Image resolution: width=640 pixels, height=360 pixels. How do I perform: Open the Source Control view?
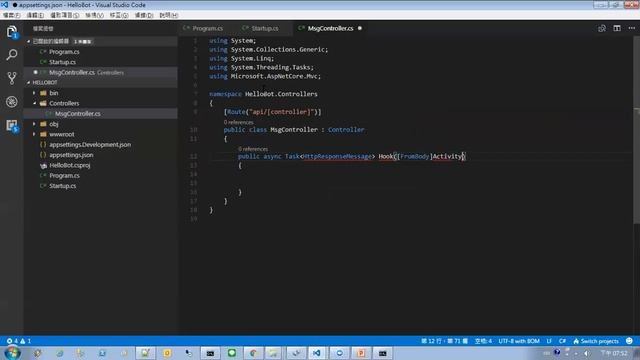point(11,78)
